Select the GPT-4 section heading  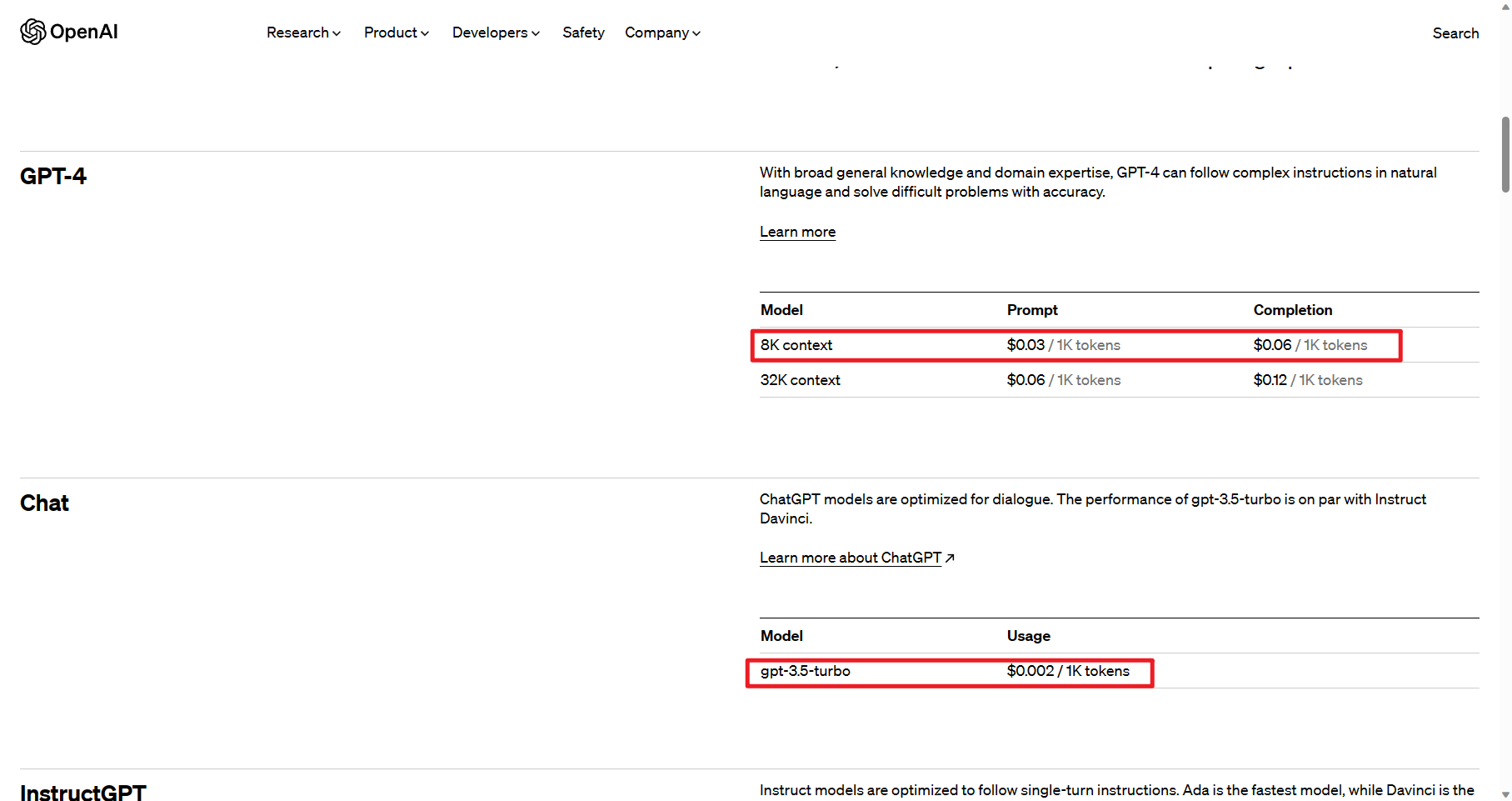click(53, 176)
